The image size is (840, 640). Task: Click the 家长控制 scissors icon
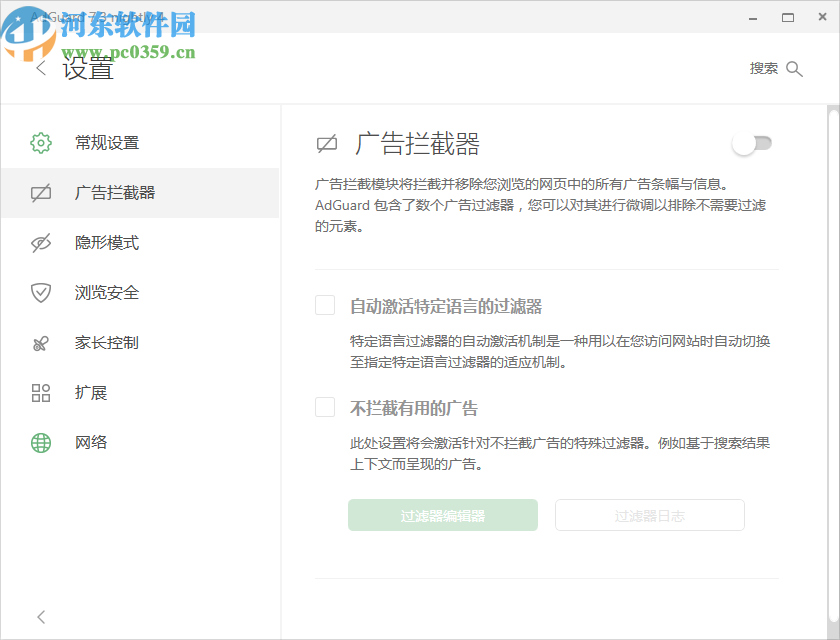[40, 342]
